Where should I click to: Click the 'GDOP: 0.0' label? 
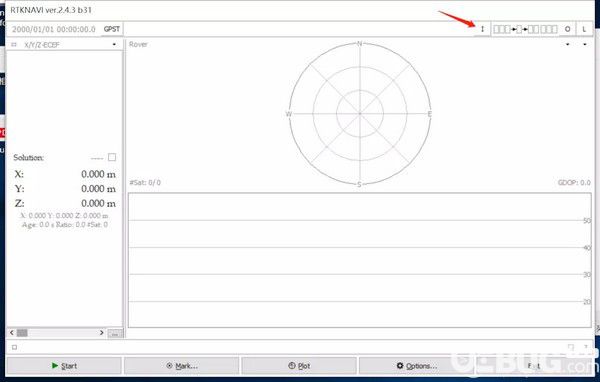[574, 183]
